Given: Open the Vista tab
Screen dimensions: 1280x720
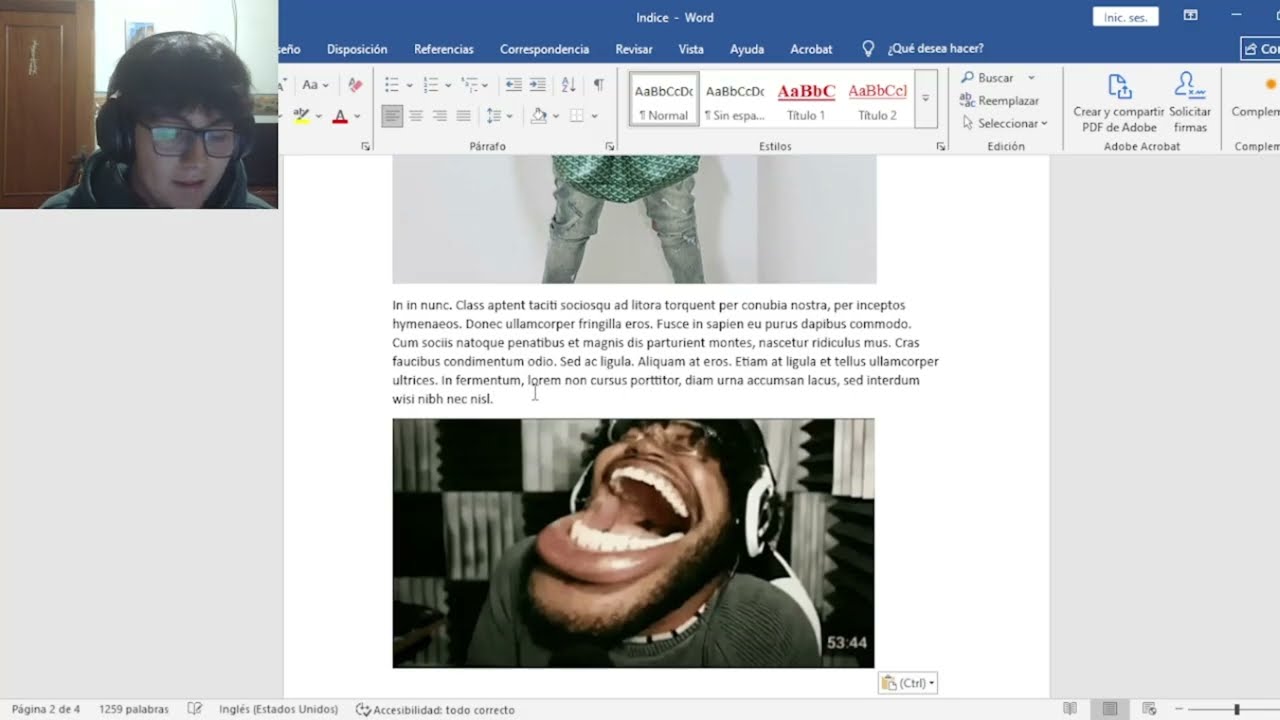Looking at the screenshot, I should 691,49.
